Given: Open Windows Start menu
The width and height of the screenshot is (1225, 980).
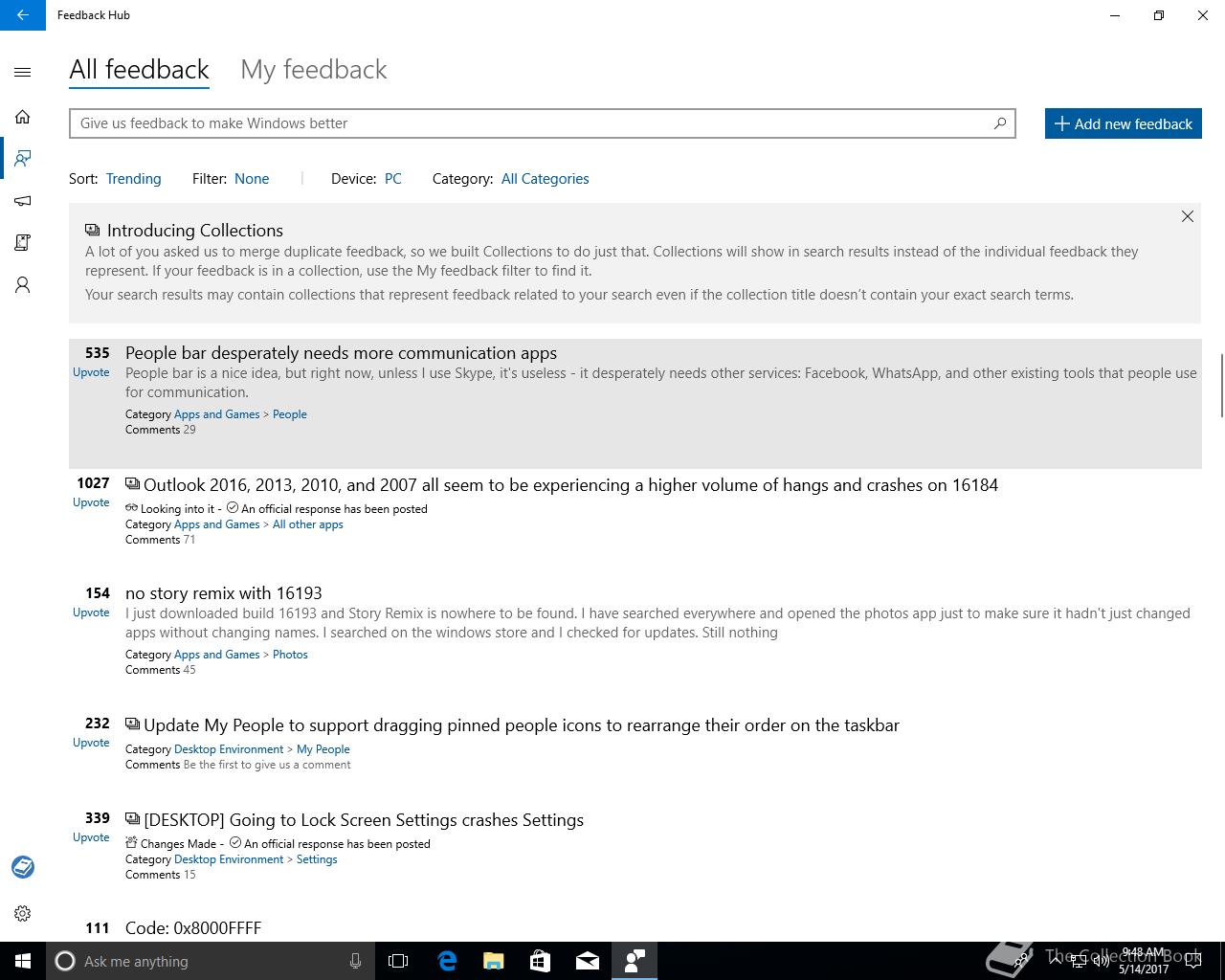Looking at the screenshot, I should [23, 961].
